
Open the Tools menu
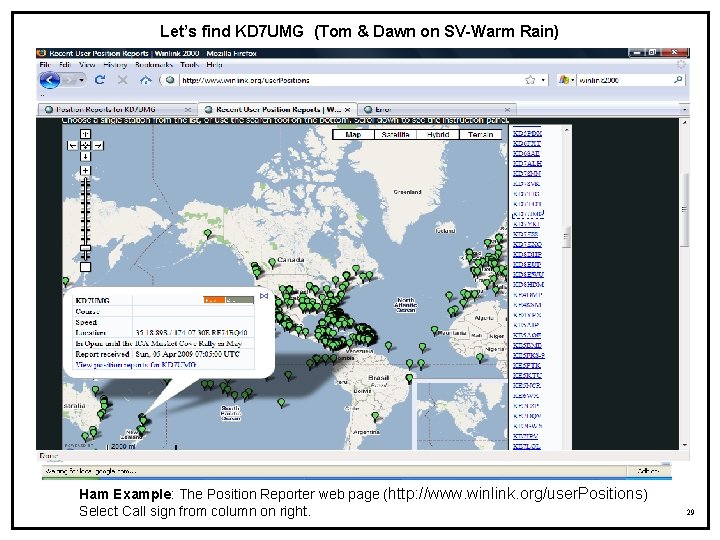(189, 65)
